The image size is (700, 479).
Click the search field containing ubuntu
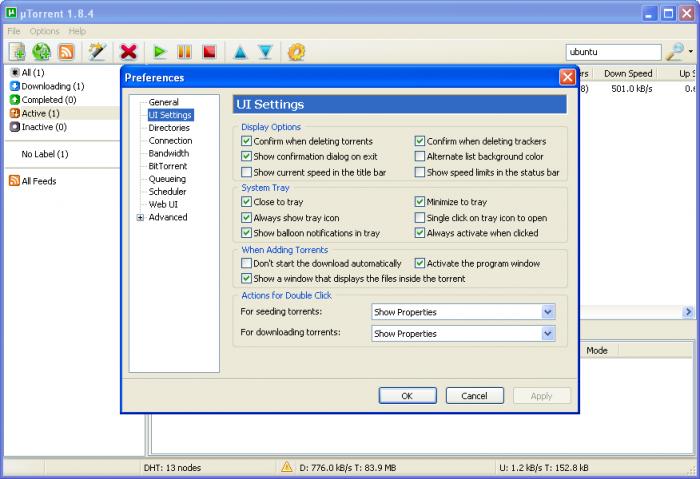(612, 51)
